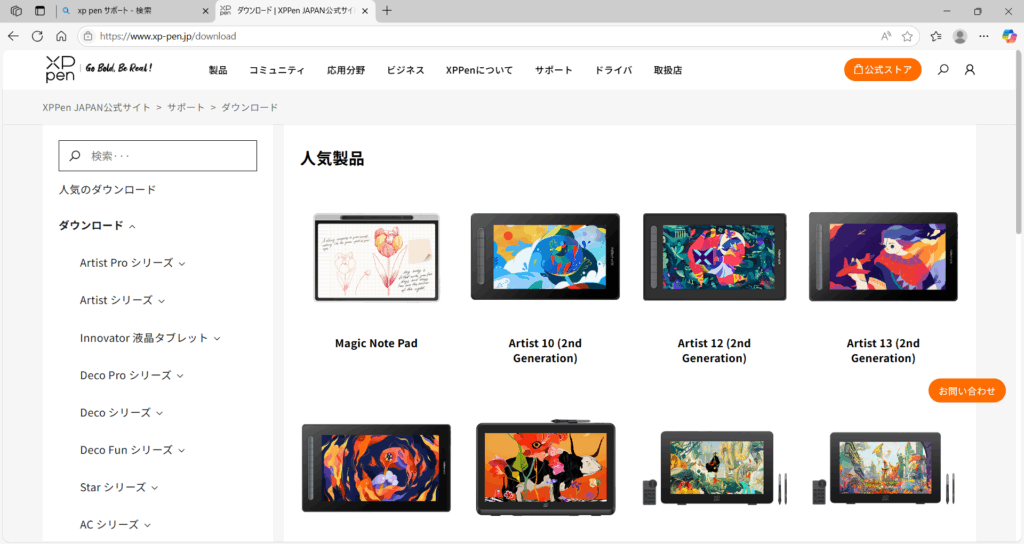Expand Star シリーズ

pyautogui.click(x=119, y=487)
